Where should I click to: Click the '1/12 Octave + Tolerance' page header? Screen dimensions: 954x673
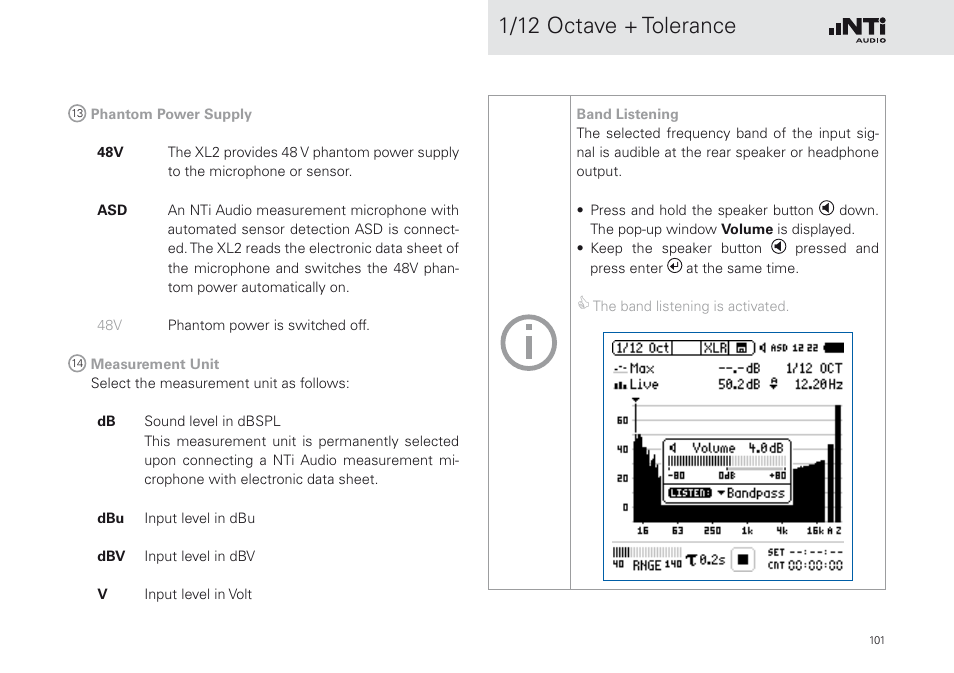pos(617,26)
